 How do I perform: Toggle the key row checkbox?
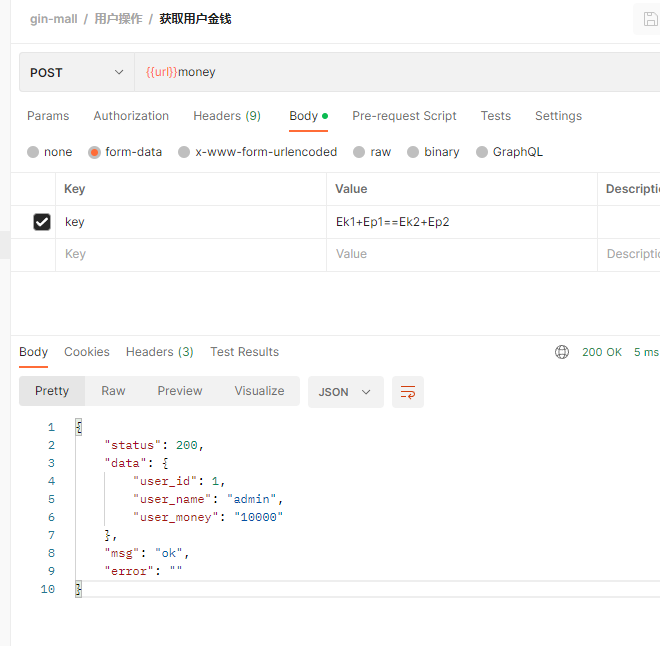(x=42, y=222)
